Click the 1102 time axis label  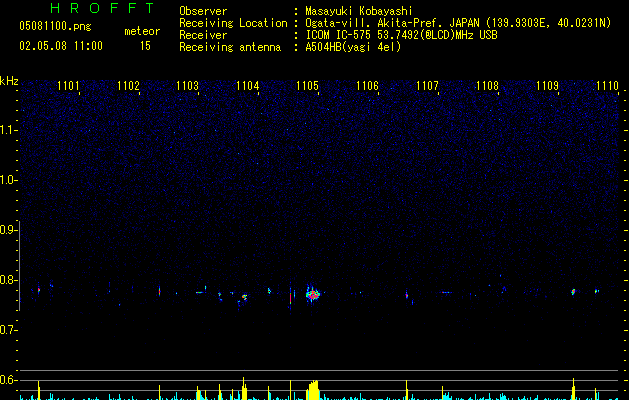tap(128, 86)
